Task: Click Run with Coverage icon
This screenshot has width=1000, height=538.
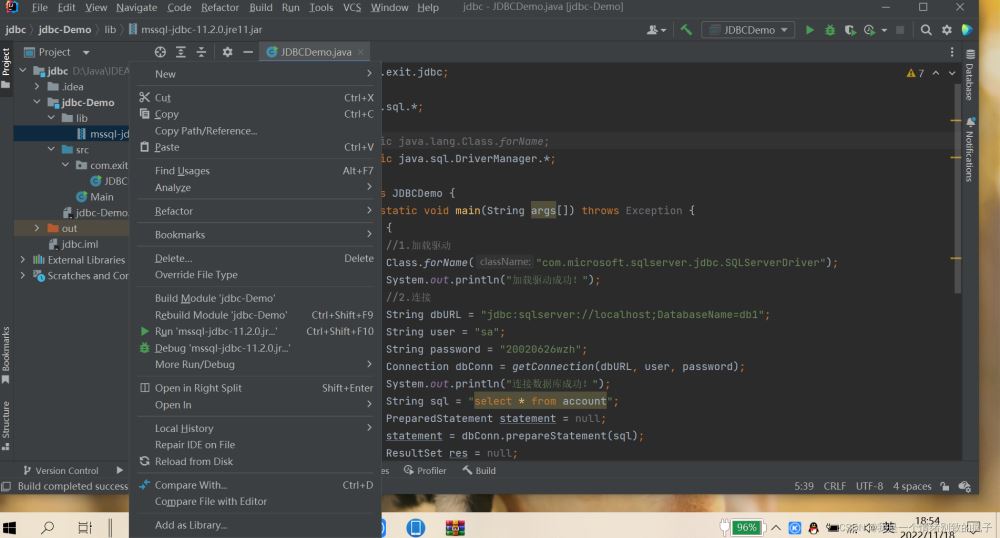Action: 850,30
